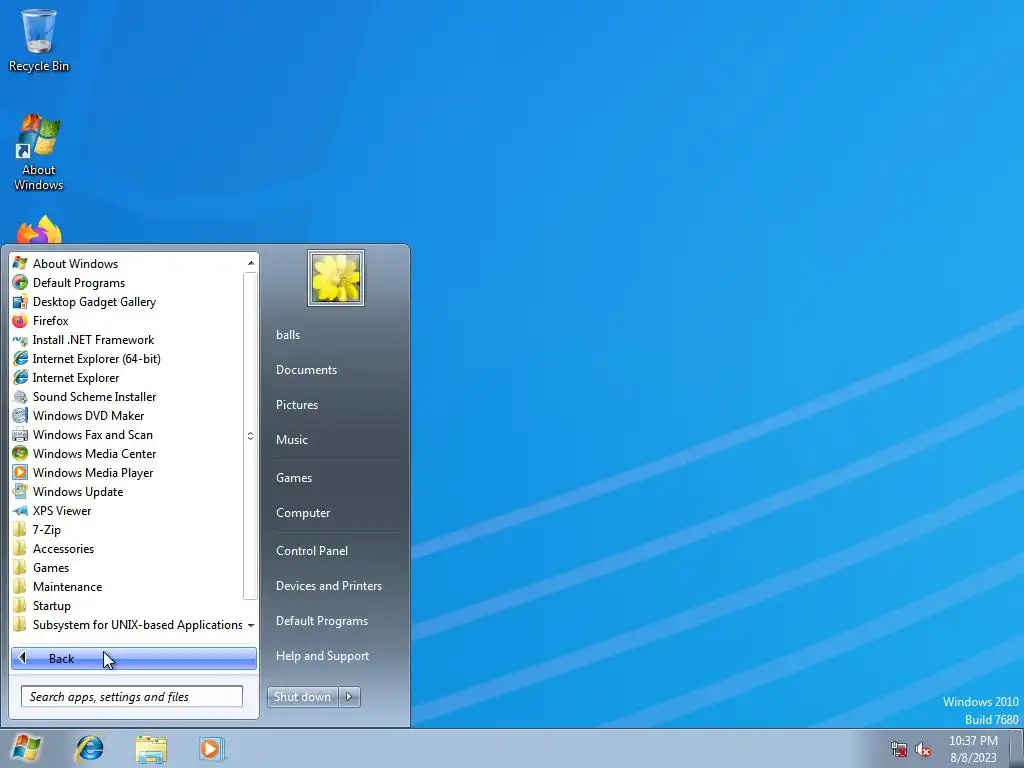Image resolution: width=1024 pixels, height=768 pixels.
Task: Click the 'Windows Media Center' label
Action: (95, 453)
